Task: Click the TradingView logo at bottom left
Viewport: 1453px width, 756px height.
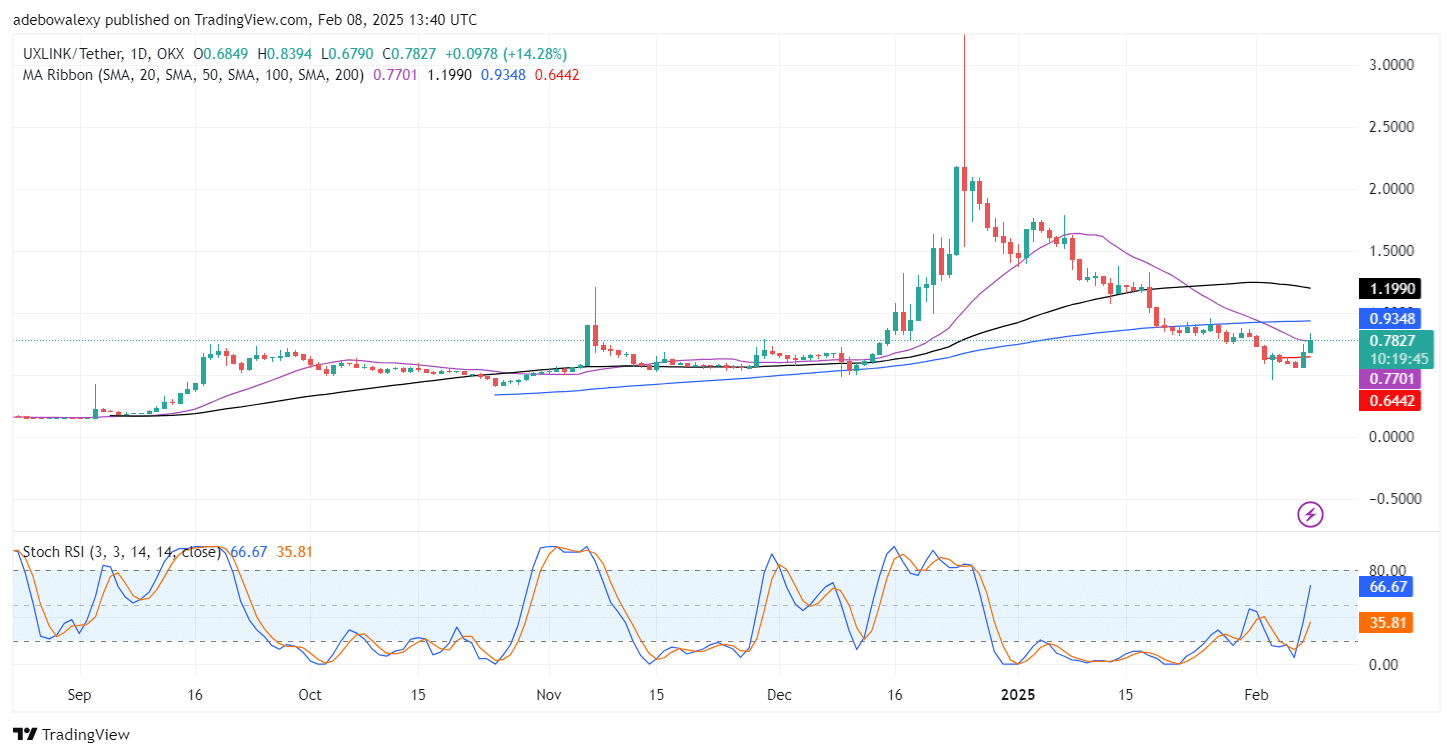Action: (x=71, y=734)
